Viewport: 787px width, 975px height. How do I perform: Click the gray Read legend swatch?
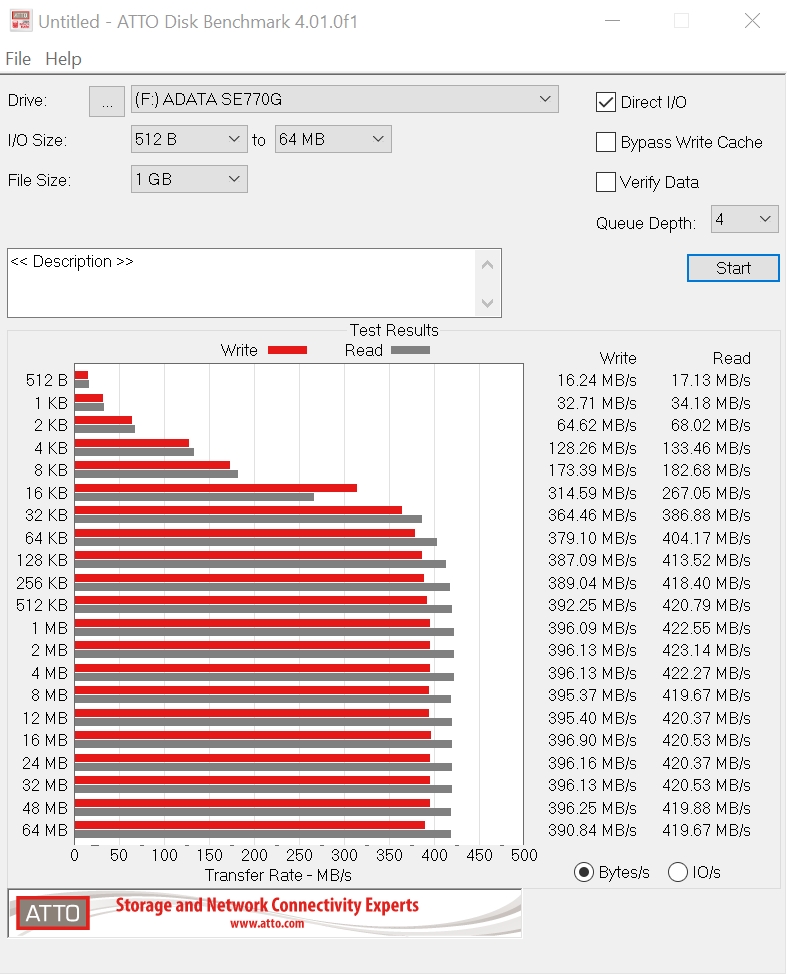coord(410,350)
